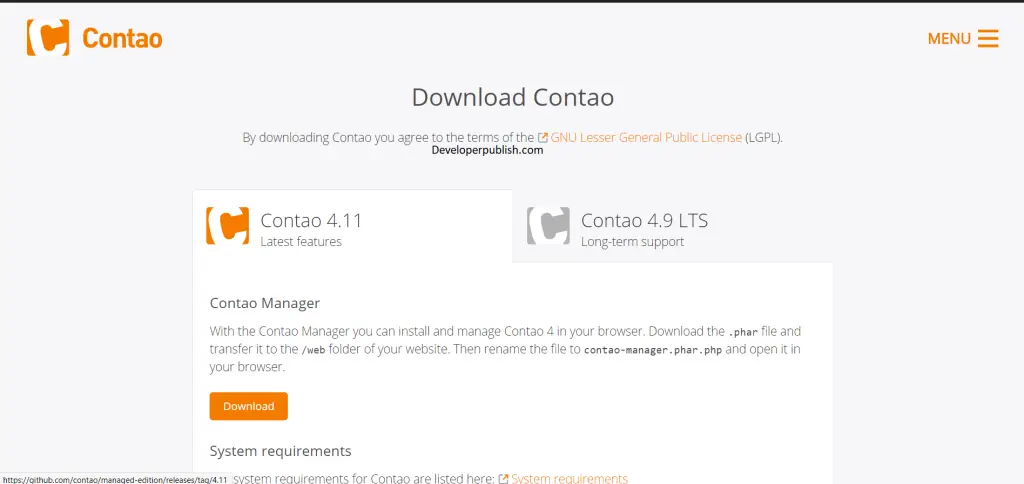Click the Developerpublish.com watermark text
The image size is (1024, 484).
(487, 150)
